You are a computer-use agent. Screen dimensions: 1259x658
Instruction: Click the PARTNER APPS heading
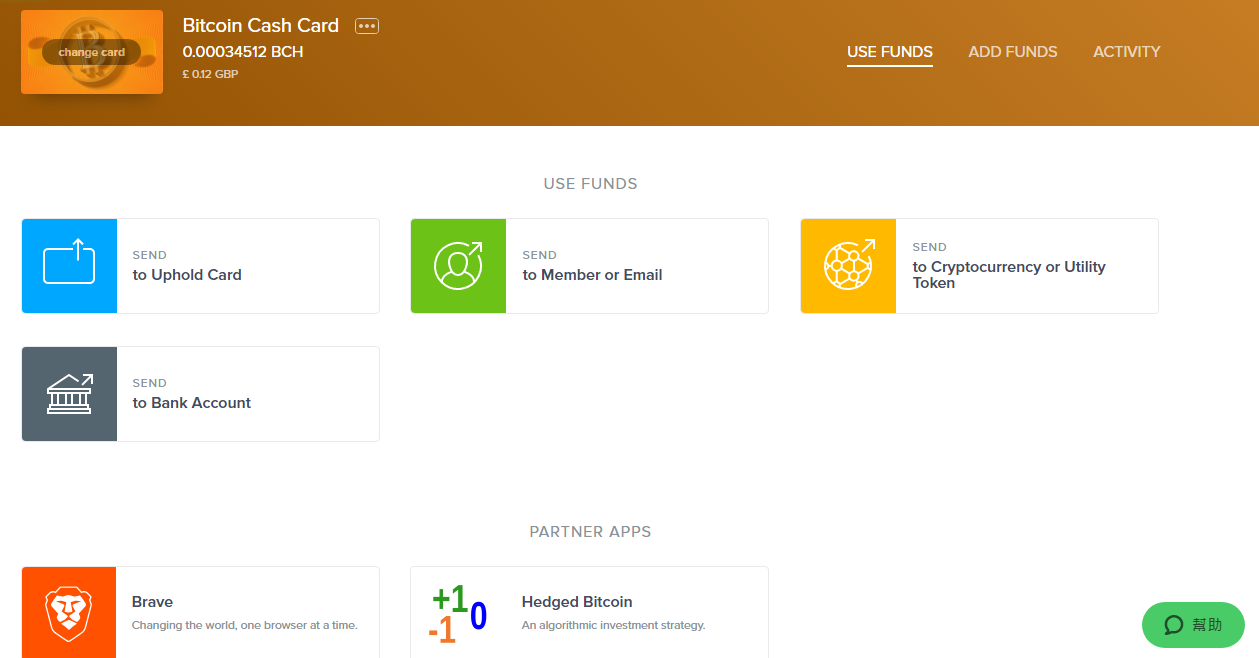click(x=590, y=532)
